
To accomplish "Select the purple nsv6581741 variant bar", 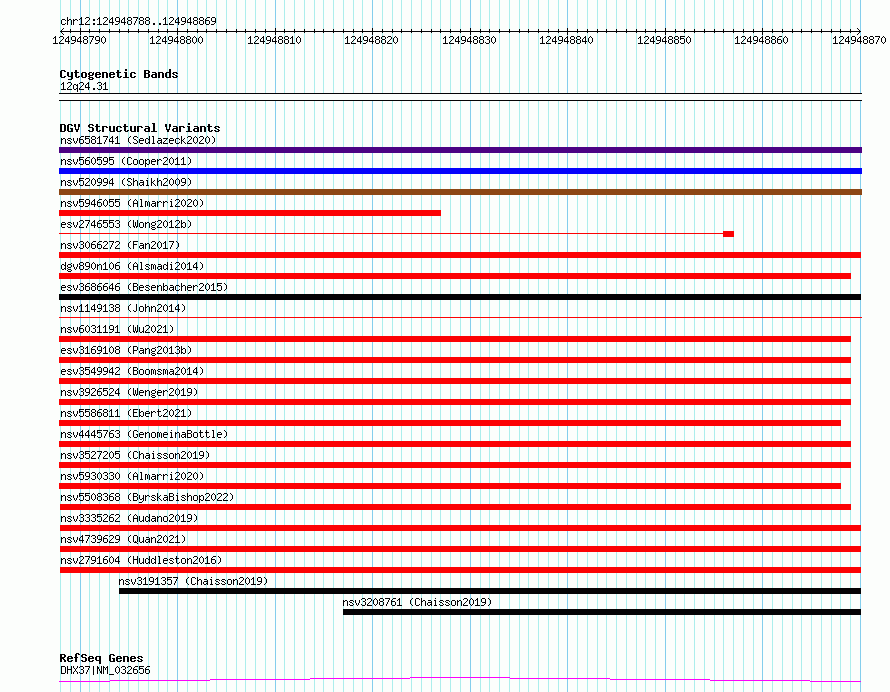I will pos(460,150).
